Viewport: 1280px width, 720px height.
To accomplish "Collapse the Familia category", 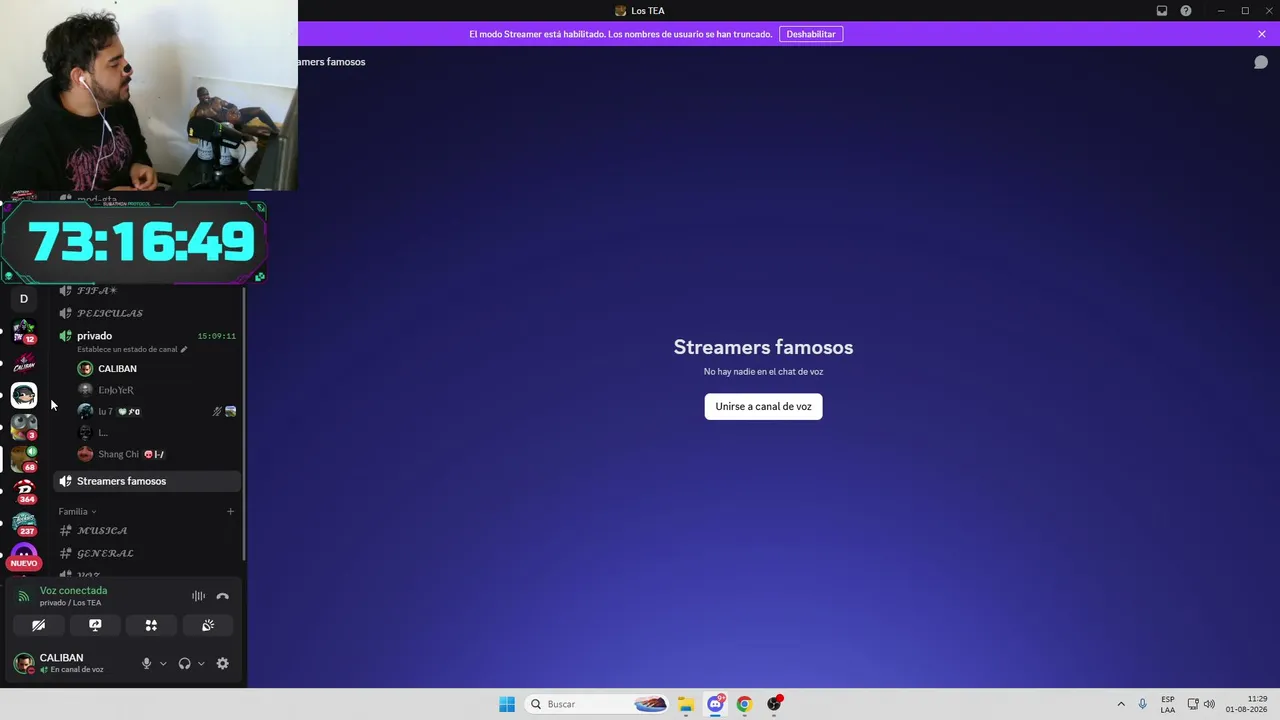I will pyautogui.click(x=77, y=511).
